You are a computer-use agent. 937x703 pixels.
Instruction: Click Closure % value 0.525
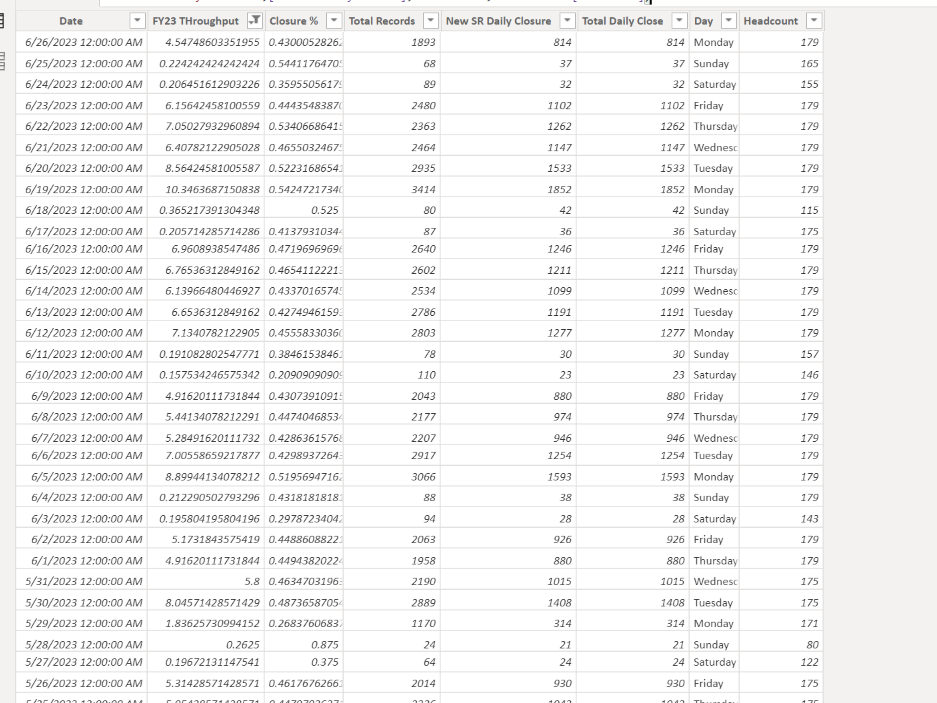pos(324,210)
